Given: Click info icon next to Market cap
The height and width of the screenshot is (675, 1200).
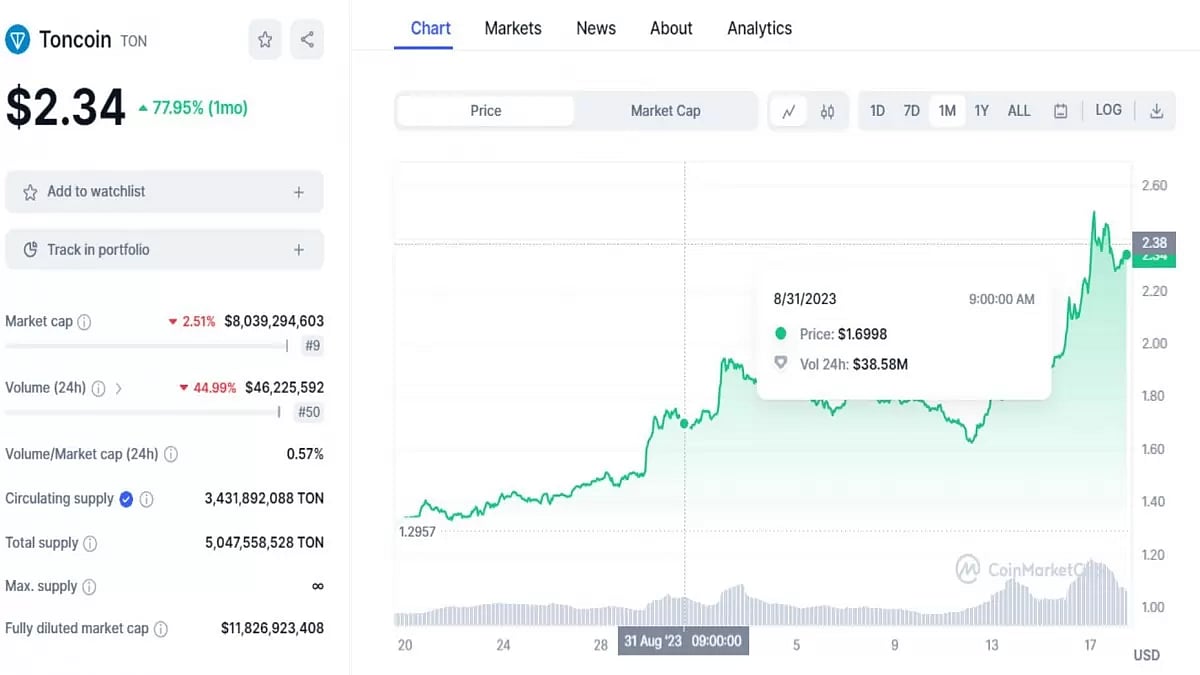Looking at the screenshot, I should 85,322.
